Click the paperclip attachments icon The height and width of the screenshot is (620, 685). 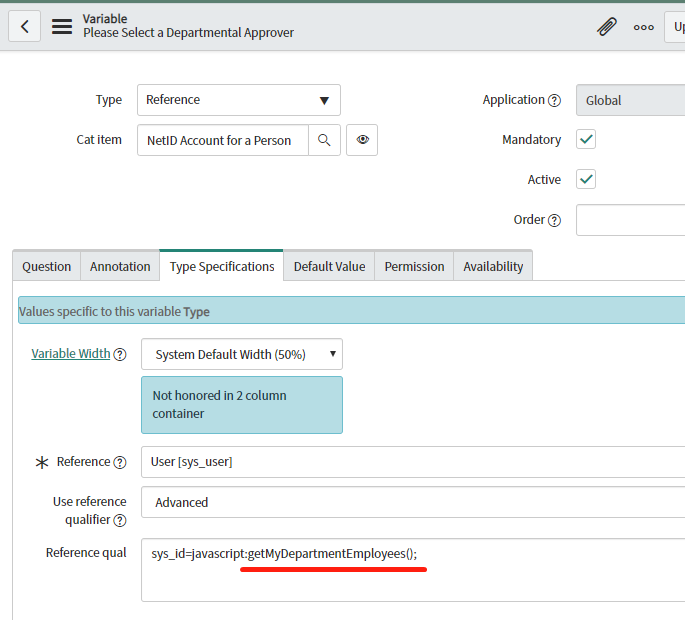[x=606, y=26]
